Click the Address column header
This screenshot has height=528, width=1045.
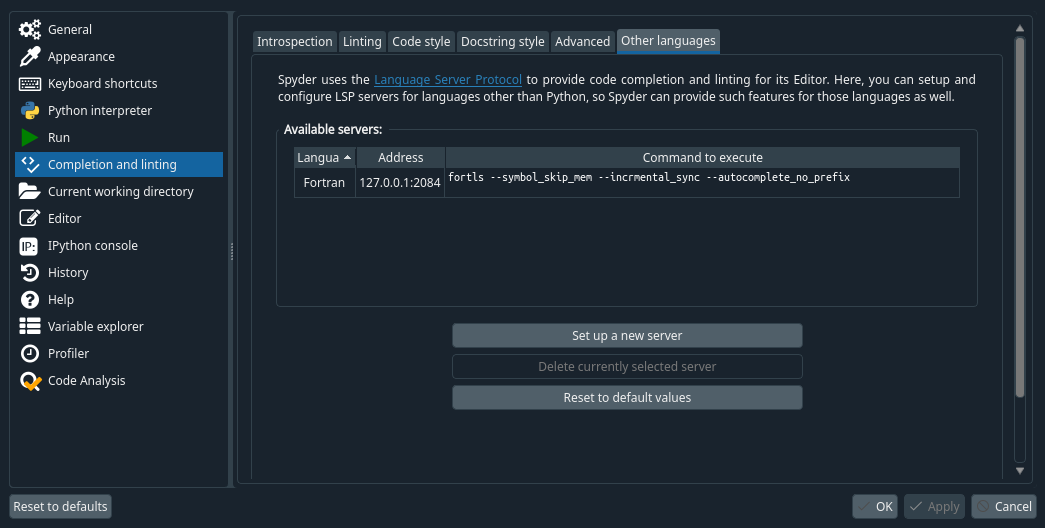click(401, 157)
